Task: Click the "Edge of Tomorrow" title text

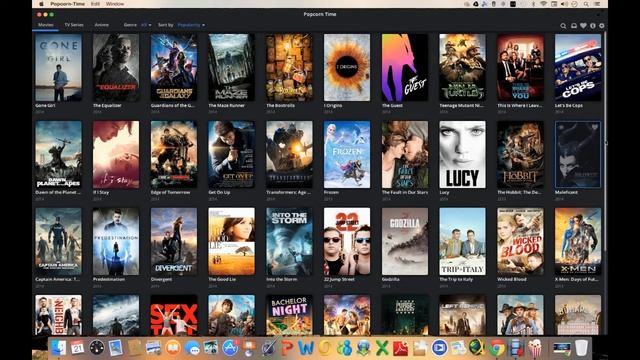Action: point(171,192)
